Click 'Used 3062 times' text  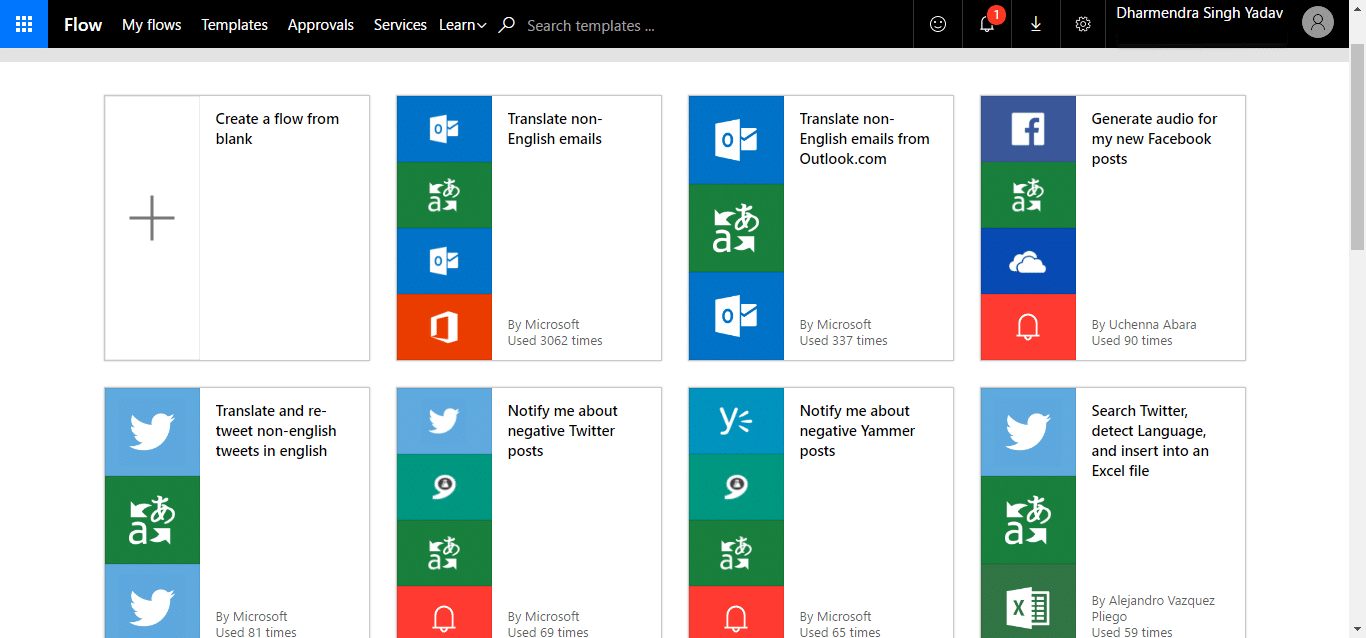click(x=555, y=341)
